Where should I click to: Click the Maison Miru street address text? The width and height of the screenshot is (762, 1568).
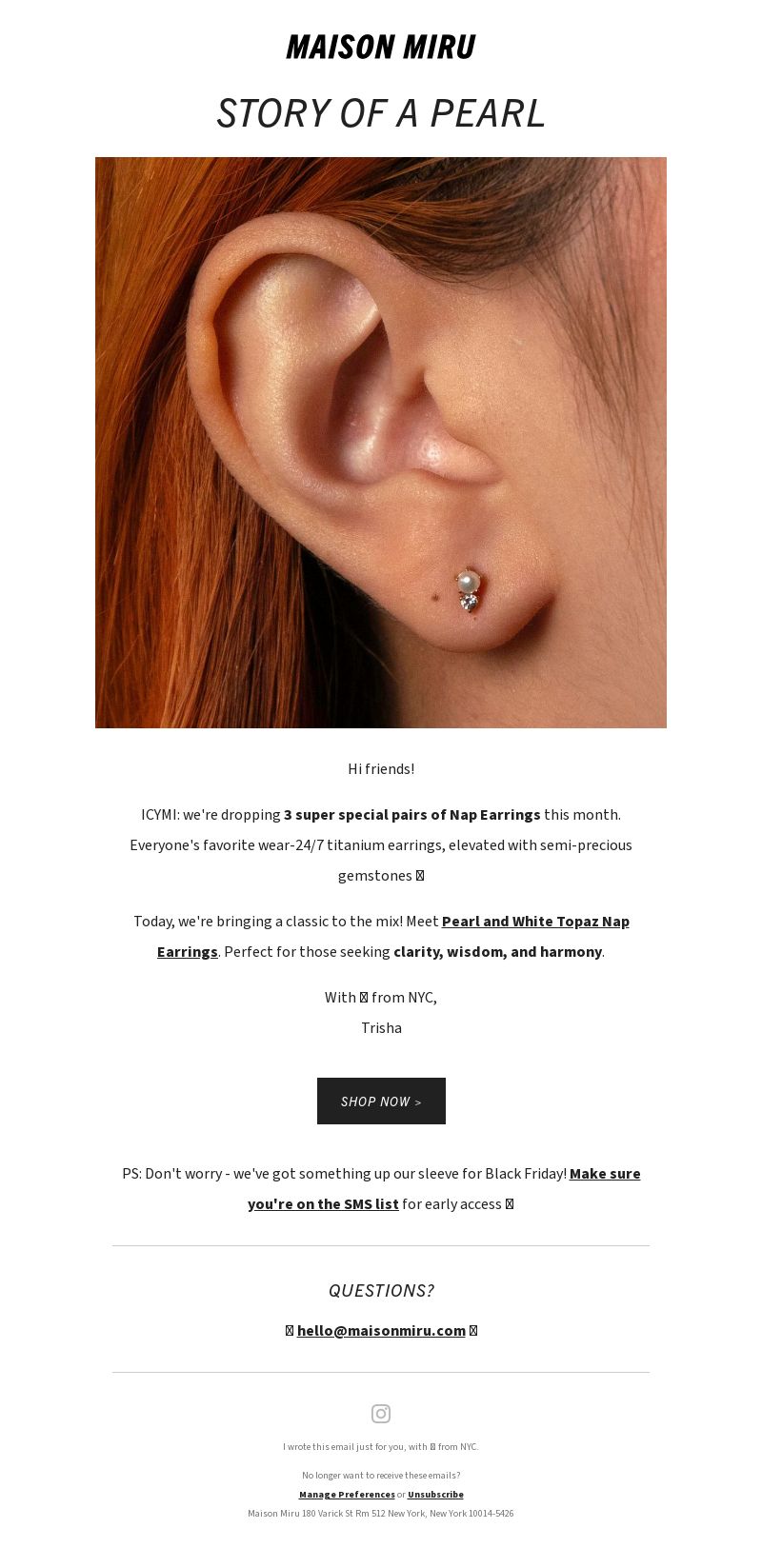point(381,1514)
